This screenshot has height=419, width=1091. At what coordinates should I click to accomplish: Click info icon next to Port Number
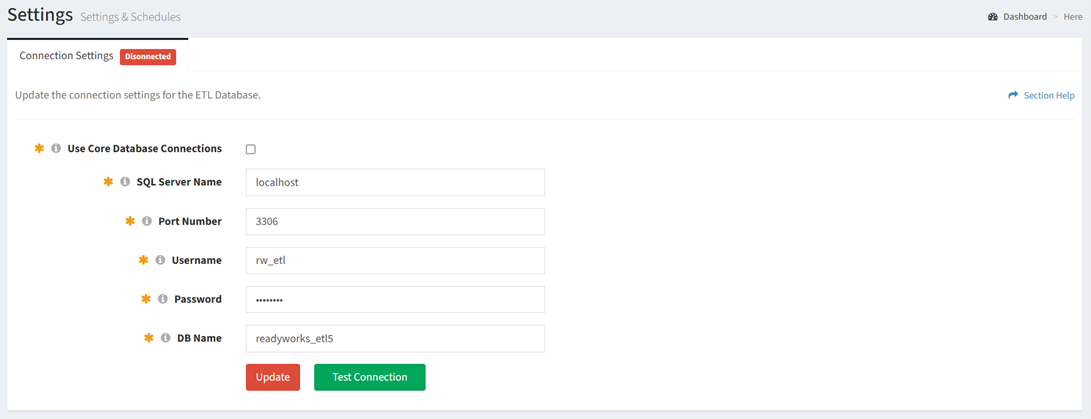147,221
